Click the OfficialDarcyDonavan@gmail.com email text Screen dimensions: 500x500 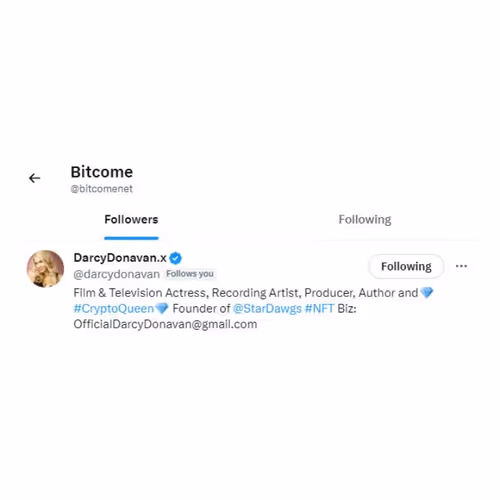point(165,324)
